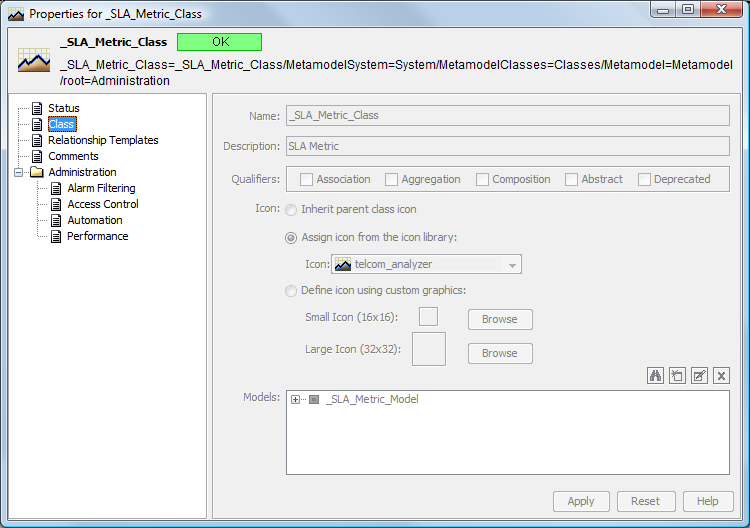Click the page icon beside Status

coord(37,108)
